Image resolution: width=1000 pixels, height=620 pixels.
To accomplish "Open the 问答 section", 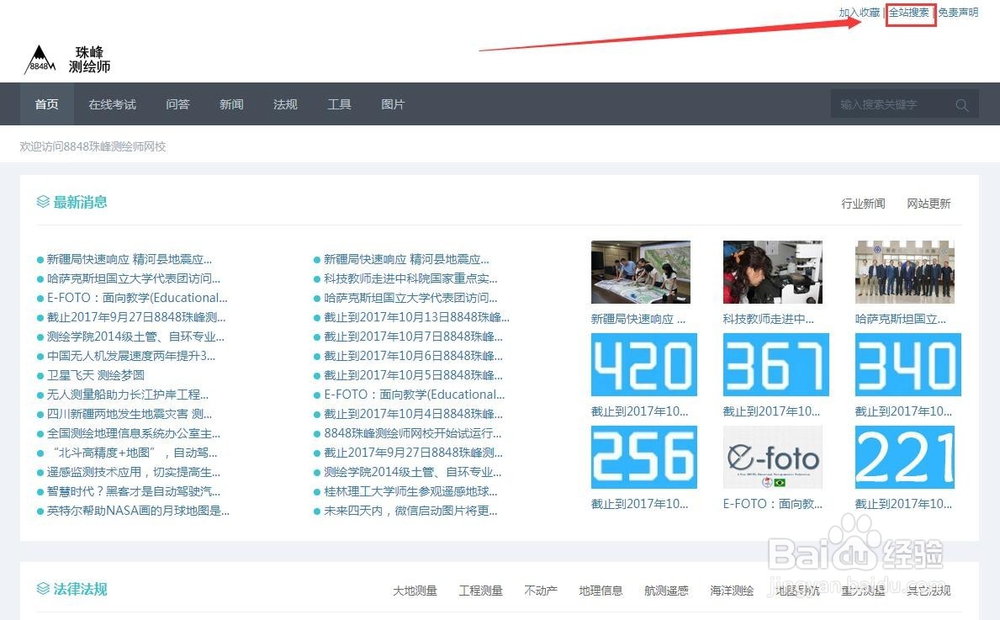I will click(177, 104).
